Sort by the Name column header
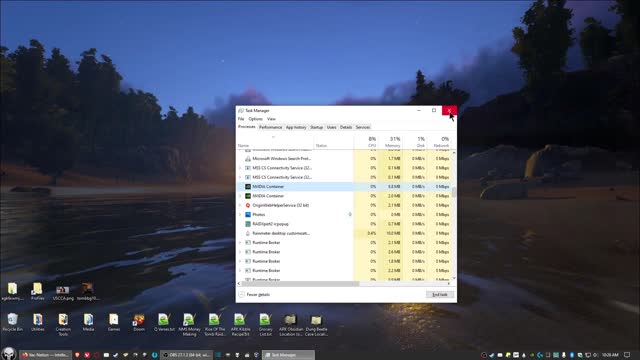640x360 pixels. pos(275,142)
